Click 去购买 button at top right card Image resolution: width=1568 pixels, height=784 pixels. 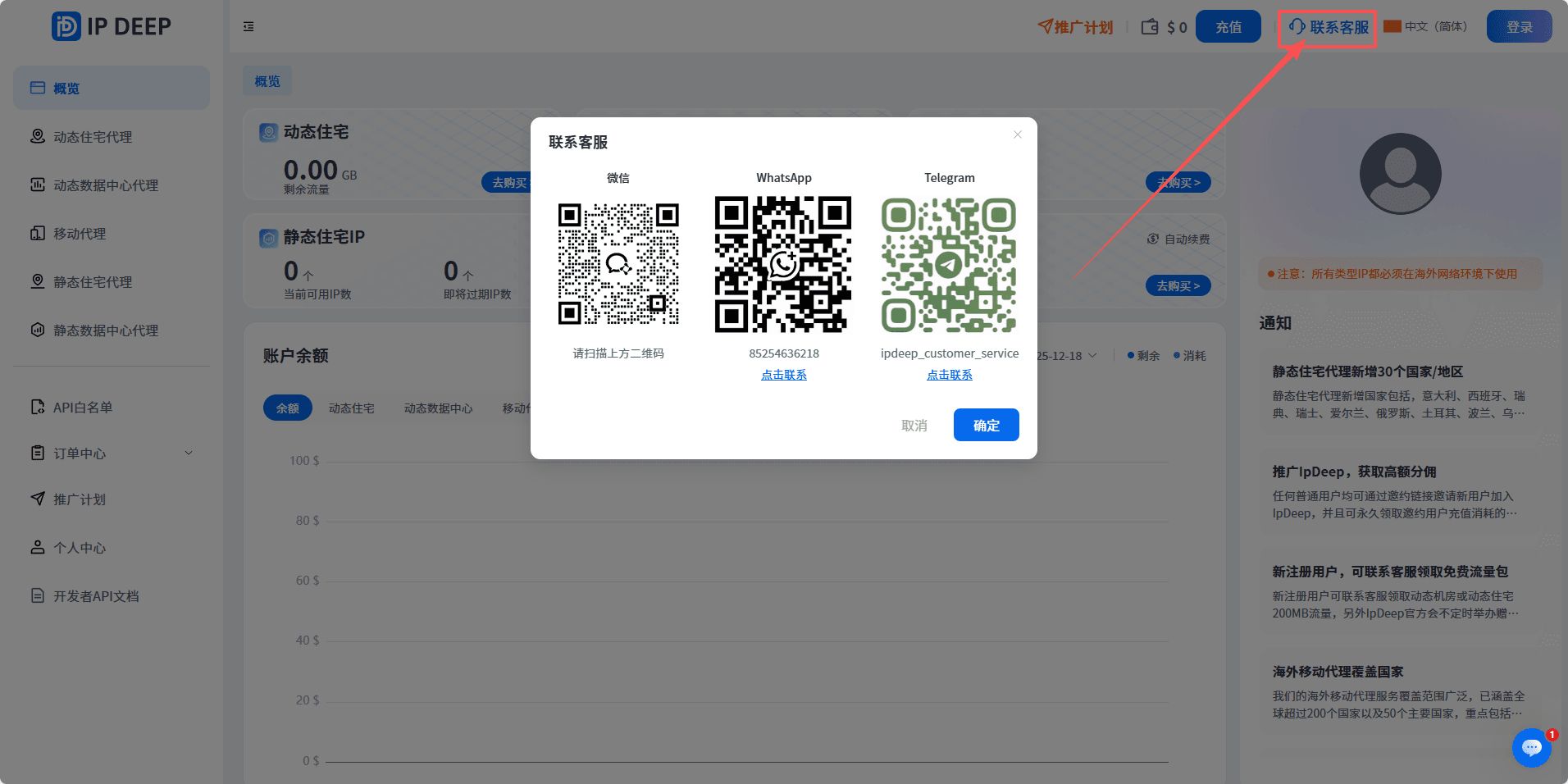coord(1178,182)
